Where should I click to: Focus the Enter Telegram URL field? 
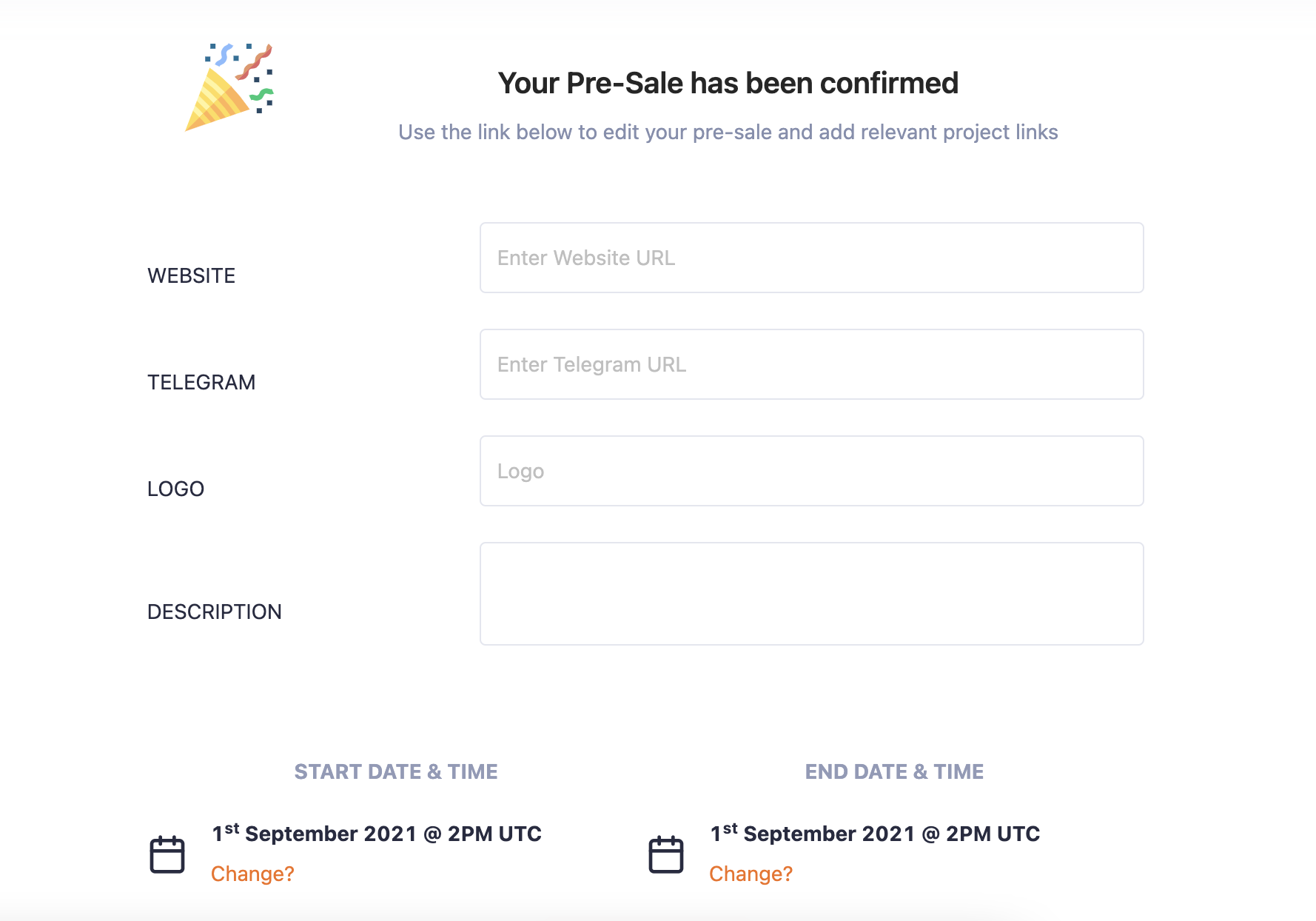click(x=812, y=364)
